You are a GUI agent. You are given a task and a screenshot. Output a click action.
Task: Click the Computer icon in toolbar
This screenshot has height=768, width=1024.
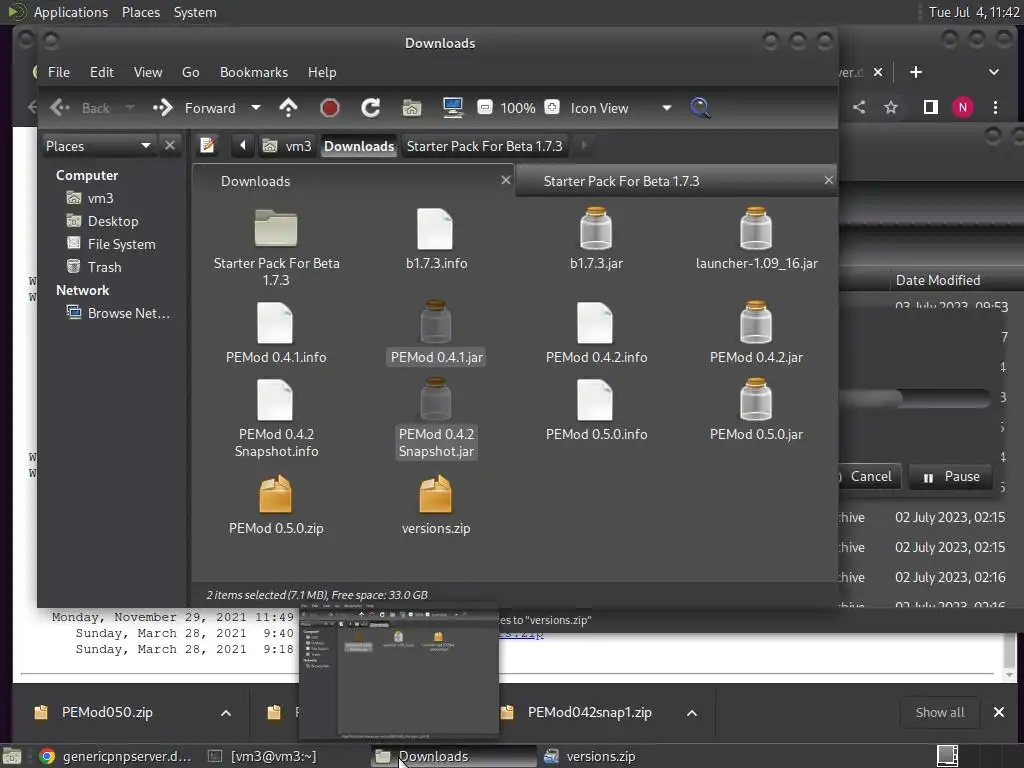(452, 108)
